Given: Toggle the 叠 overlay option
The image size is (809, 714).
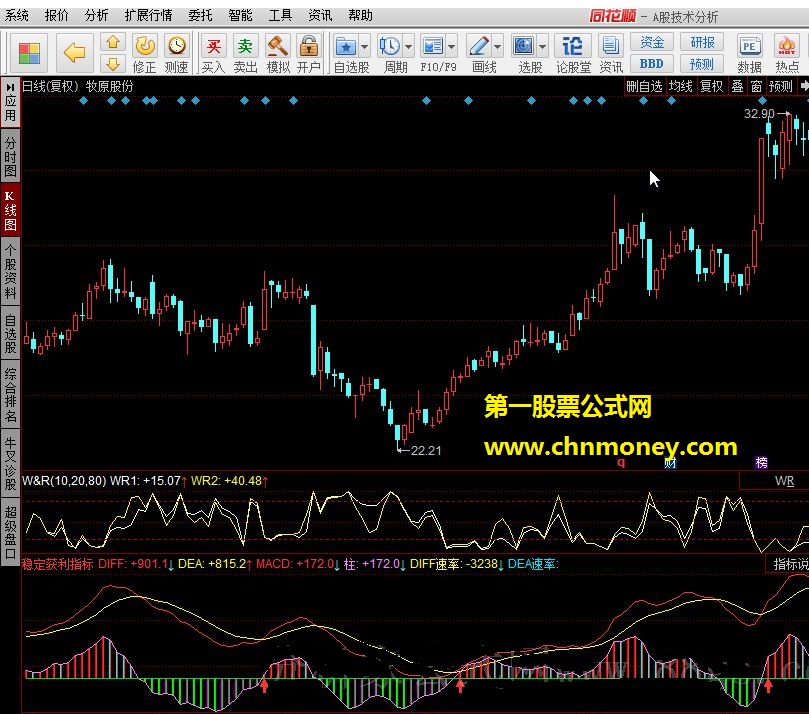Looking at the screenshot, I should click(x=737, y=86).
